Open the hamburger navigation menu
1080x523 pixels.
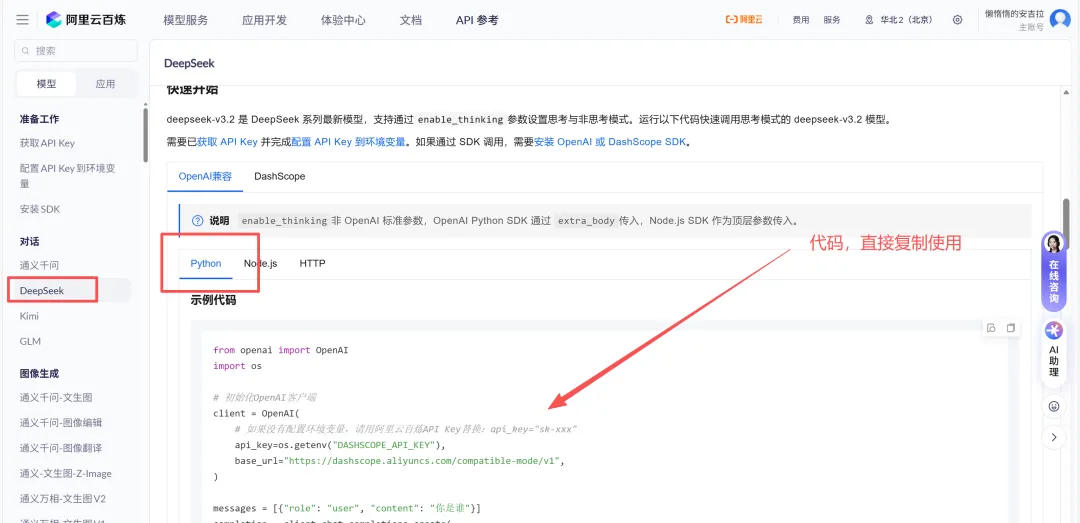[x=22, y=19]
